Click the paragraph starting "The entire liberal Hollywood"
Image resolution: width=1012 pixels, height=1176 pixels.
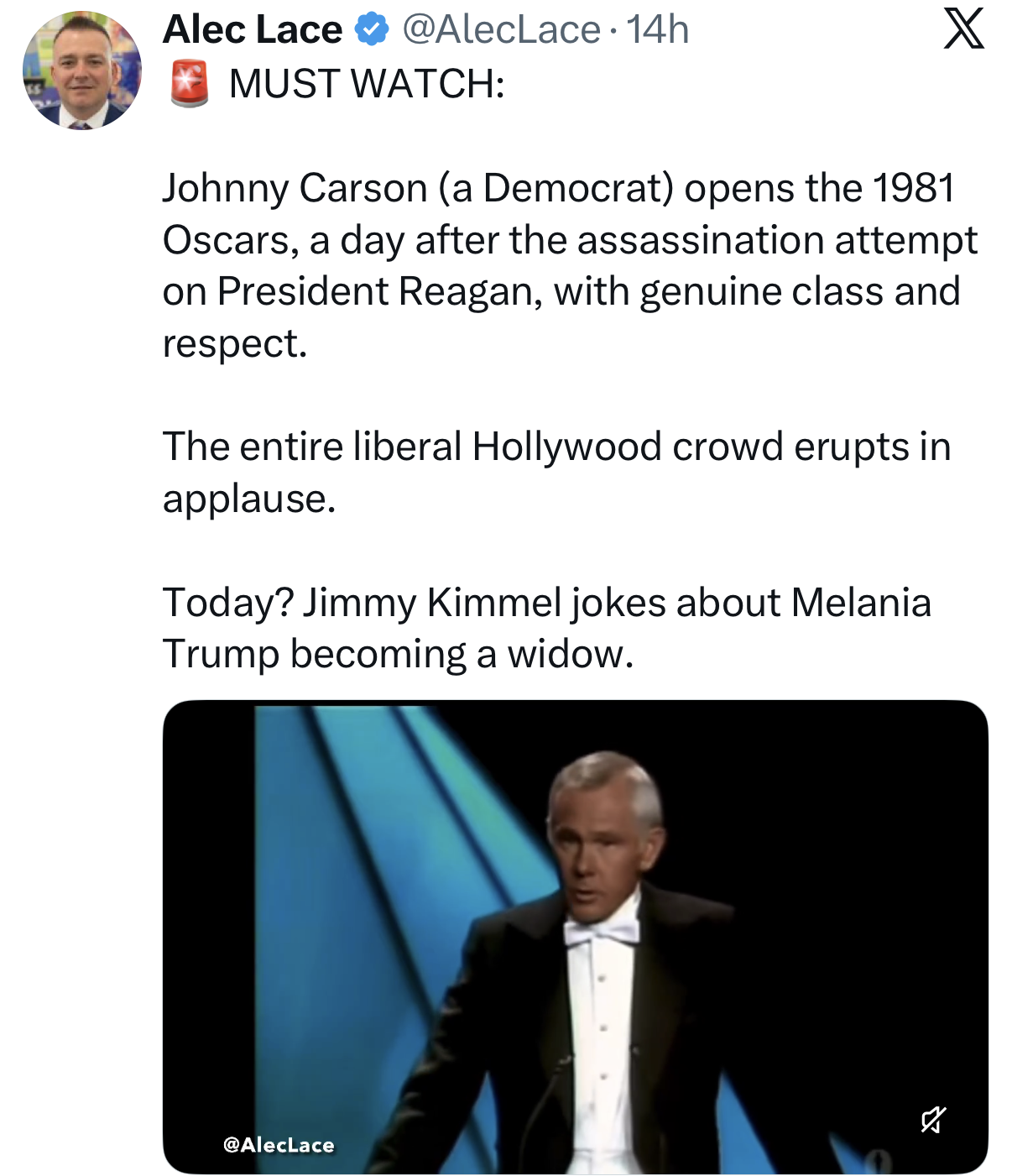(556, 472)
